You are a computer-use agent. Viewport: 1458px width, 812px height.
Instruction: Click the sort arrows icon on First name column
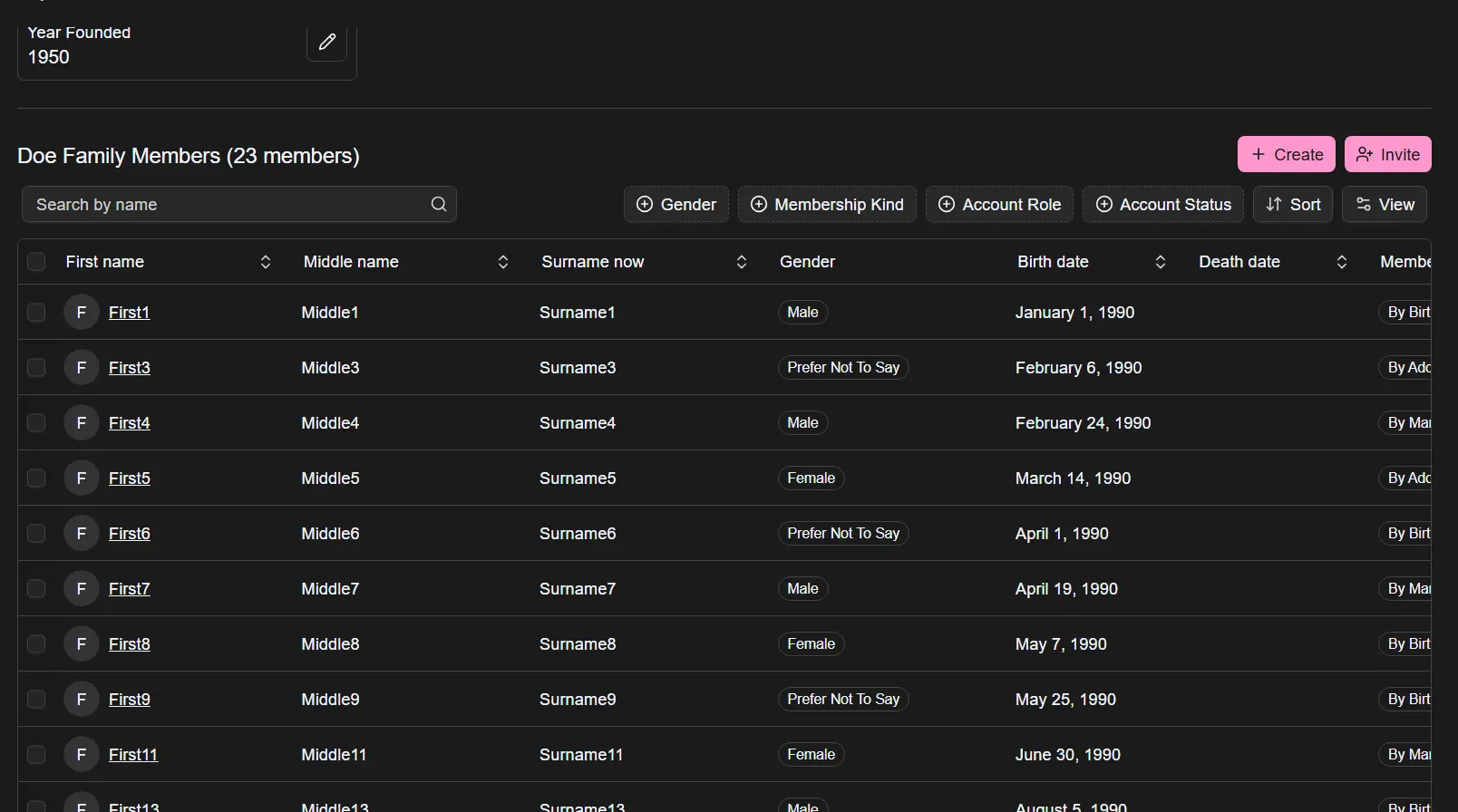click(266, 262)
